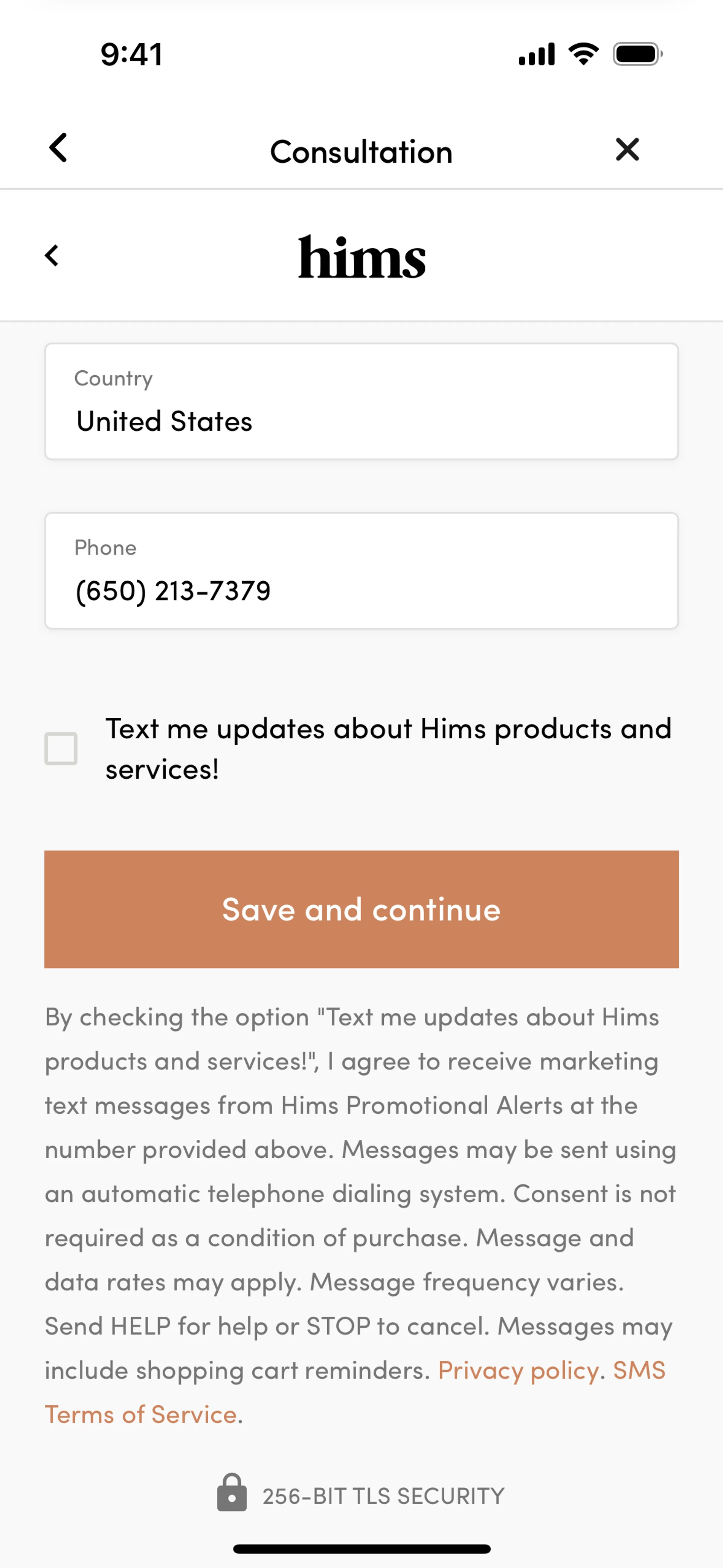This screenshot has width=723, height=1568.
Task: Go back using the Consultation header arrow
Action: pos(58,148)
